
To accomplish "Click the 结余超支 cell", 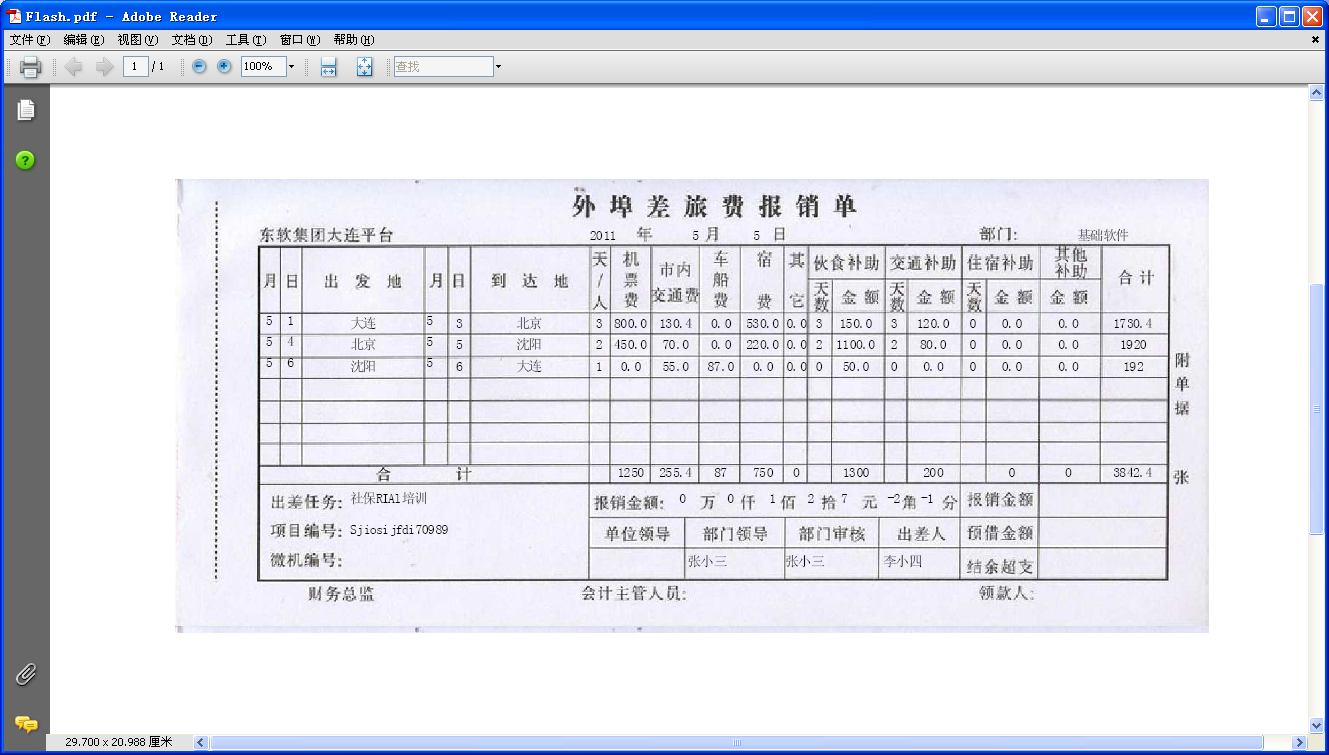I will 1000,567.
